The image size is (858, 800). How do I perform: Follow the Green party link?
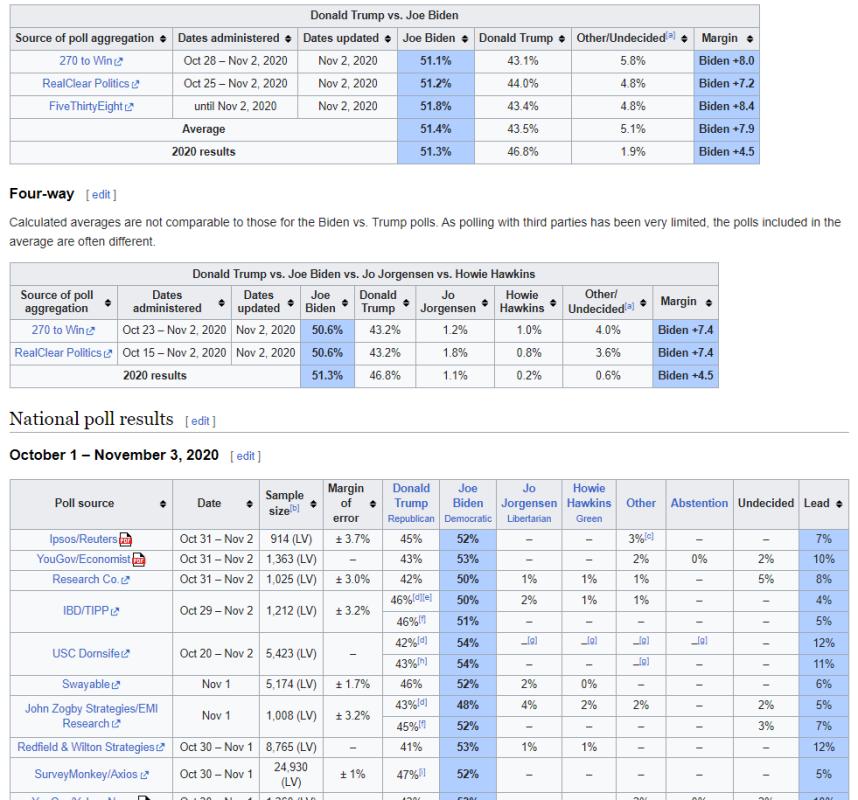tap(589, 519)
